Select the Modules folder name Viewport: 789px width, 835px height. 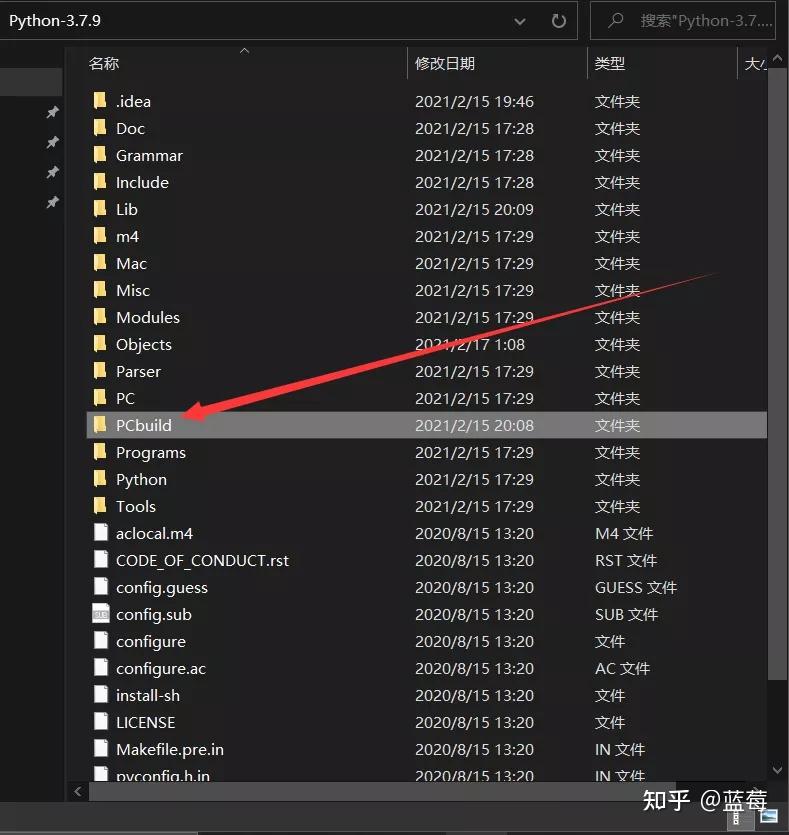point(147,317)
